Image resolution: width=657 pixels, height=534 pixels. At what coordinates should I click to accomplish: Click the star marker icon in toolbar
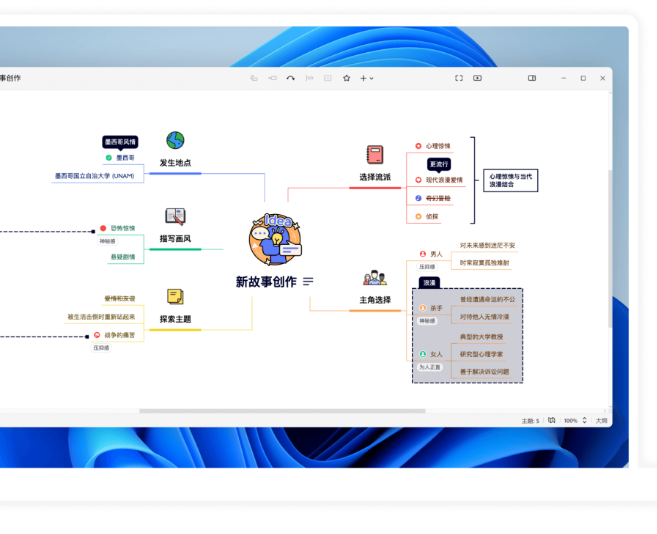pyautogui.click(x=347, y=78)
